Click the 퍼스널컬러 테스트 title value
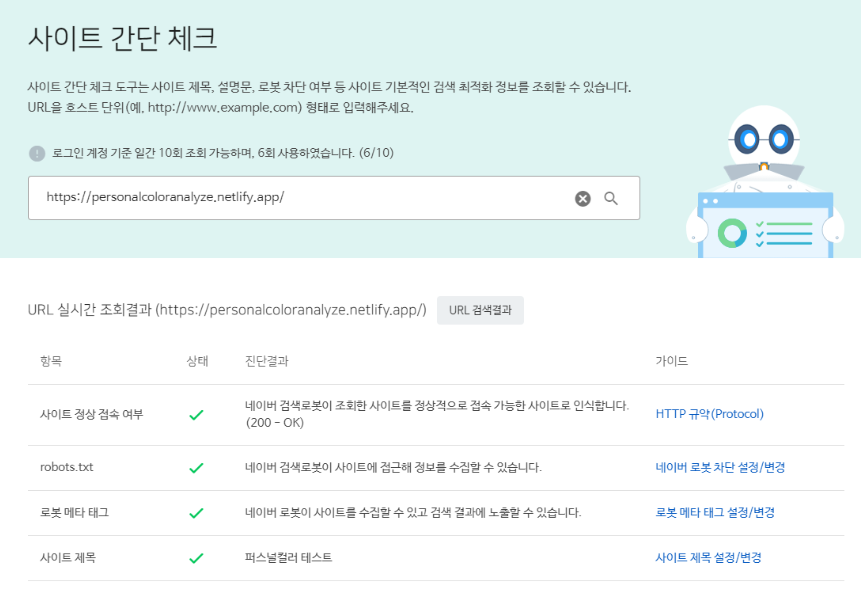Image resolution: width=861 pixels, height=595 pixels. tap(288, 558)
